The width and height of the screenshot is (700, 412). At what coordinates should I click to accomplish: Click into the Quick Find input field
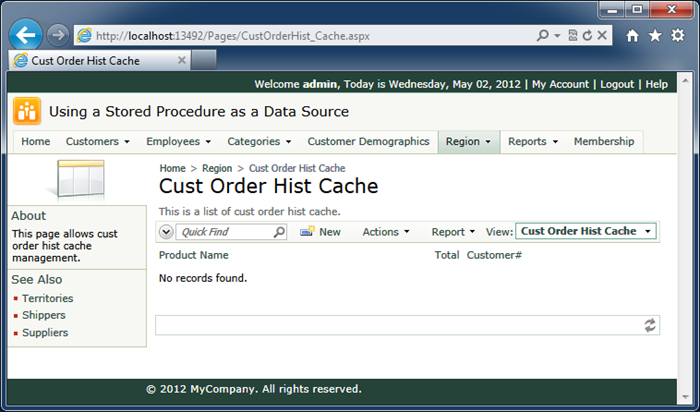tap(224, 232)
